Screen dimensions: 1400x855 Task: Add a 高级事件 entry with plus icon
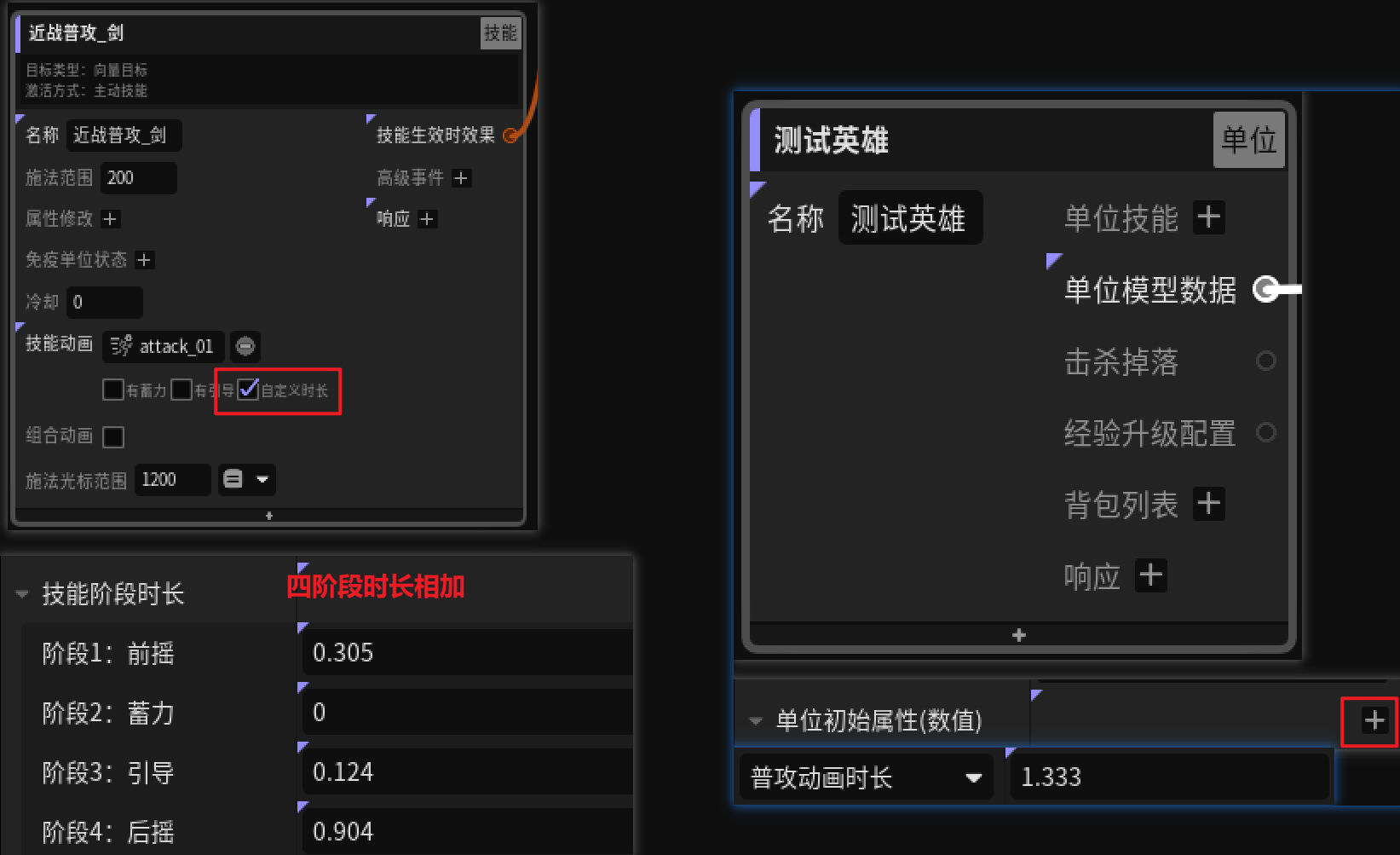pyautogui.click(x=461, y=177)
